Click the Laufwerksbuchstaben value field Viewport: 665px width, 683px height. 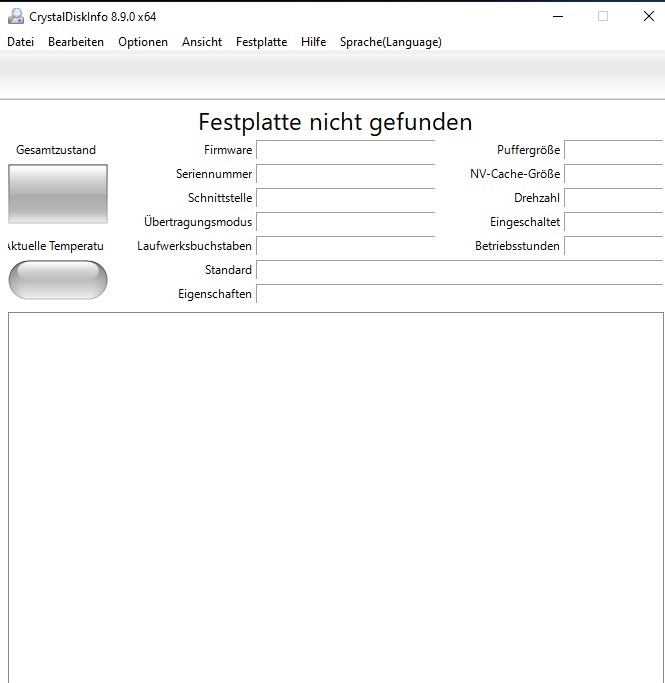[346, 246]
